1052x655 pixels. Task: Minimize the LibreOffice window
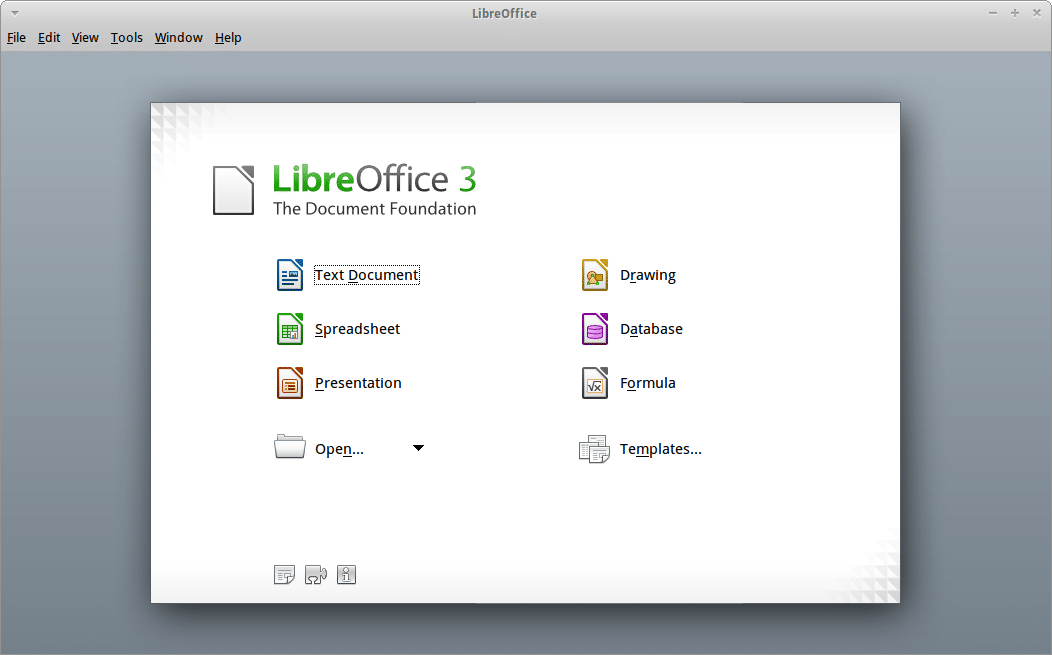point(993,13)
